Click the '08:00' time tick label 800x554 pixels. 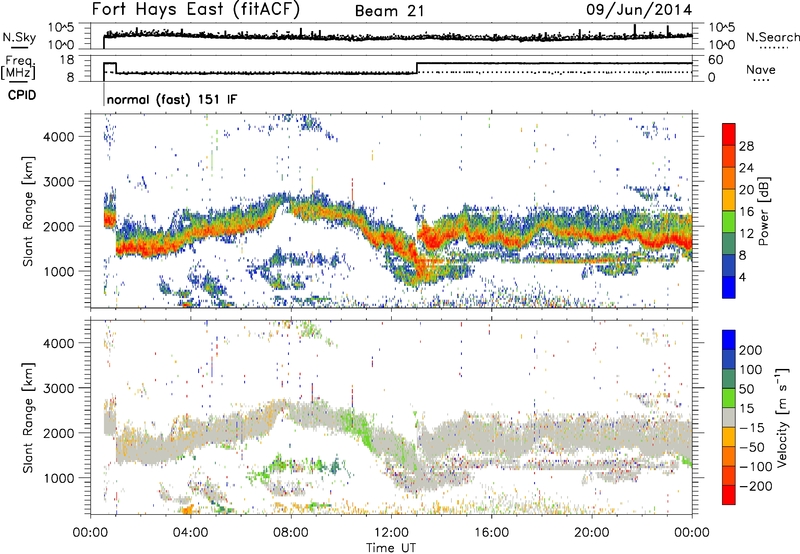tap(291, 533)
